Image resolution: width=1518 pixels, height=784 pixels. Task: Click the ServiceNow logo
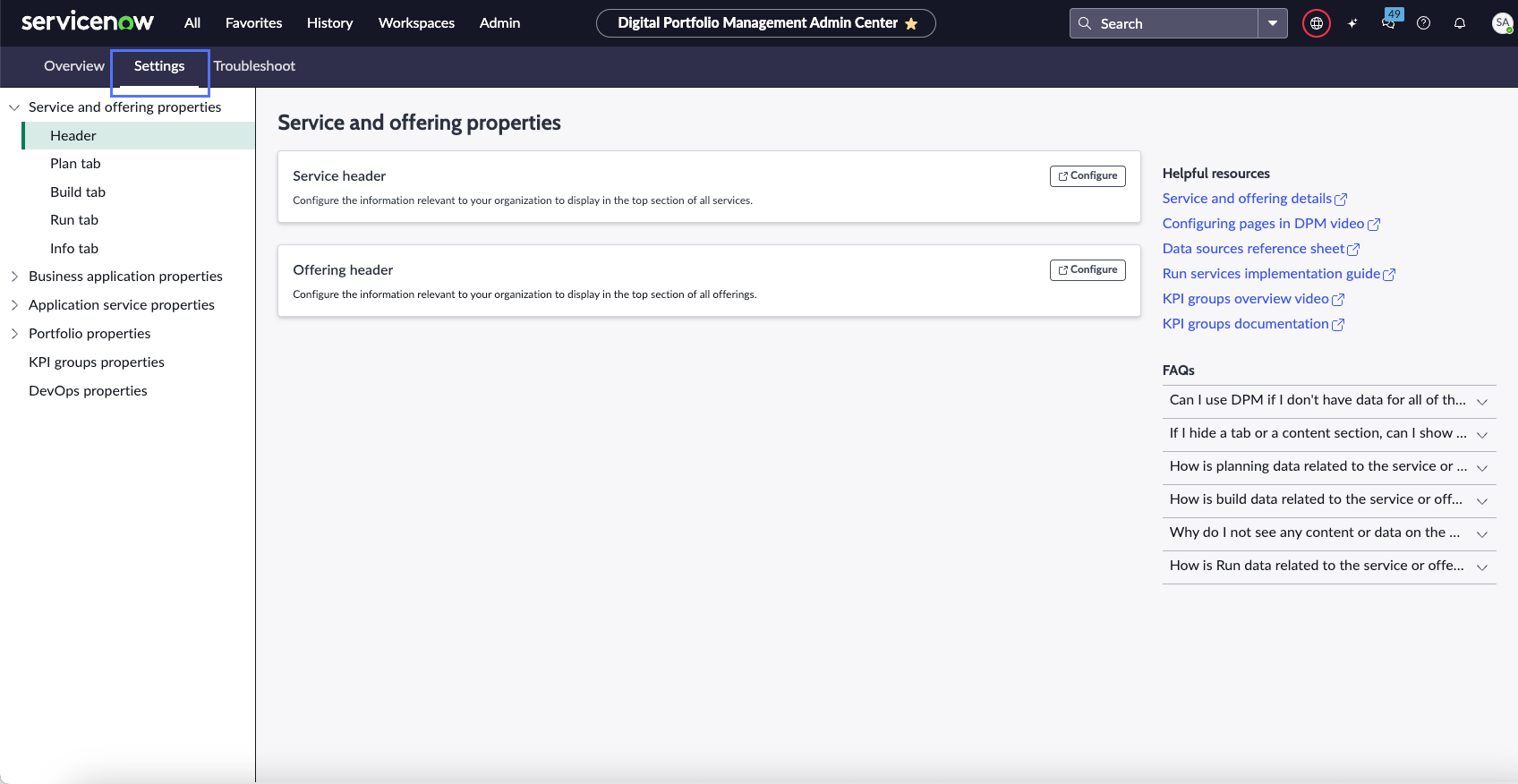87,22
